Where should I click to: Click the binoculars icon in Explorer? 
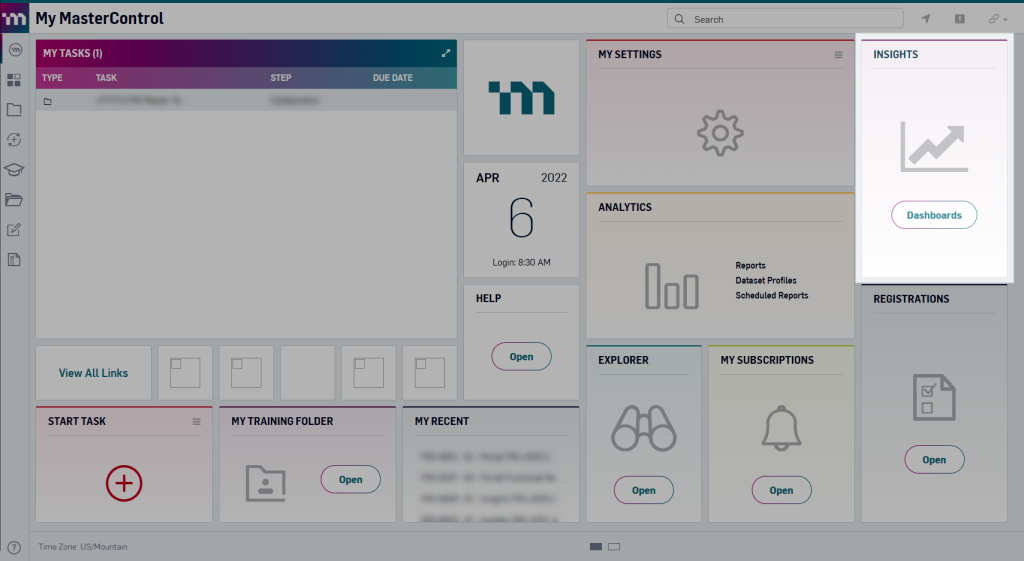click(643, 428)
